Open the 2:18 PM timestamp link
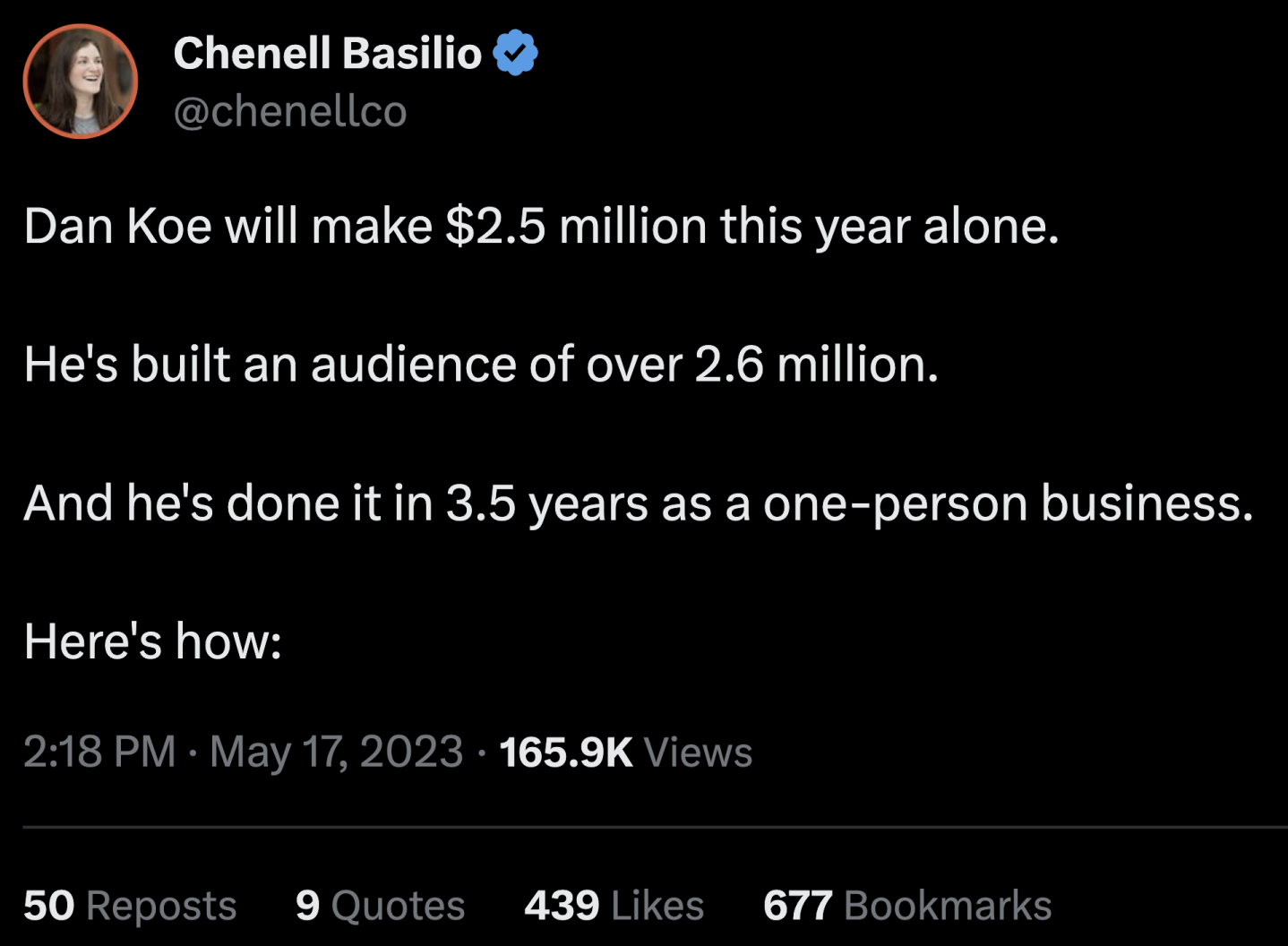The height and width of the screenshot is (946, 1288). point(99,752)
